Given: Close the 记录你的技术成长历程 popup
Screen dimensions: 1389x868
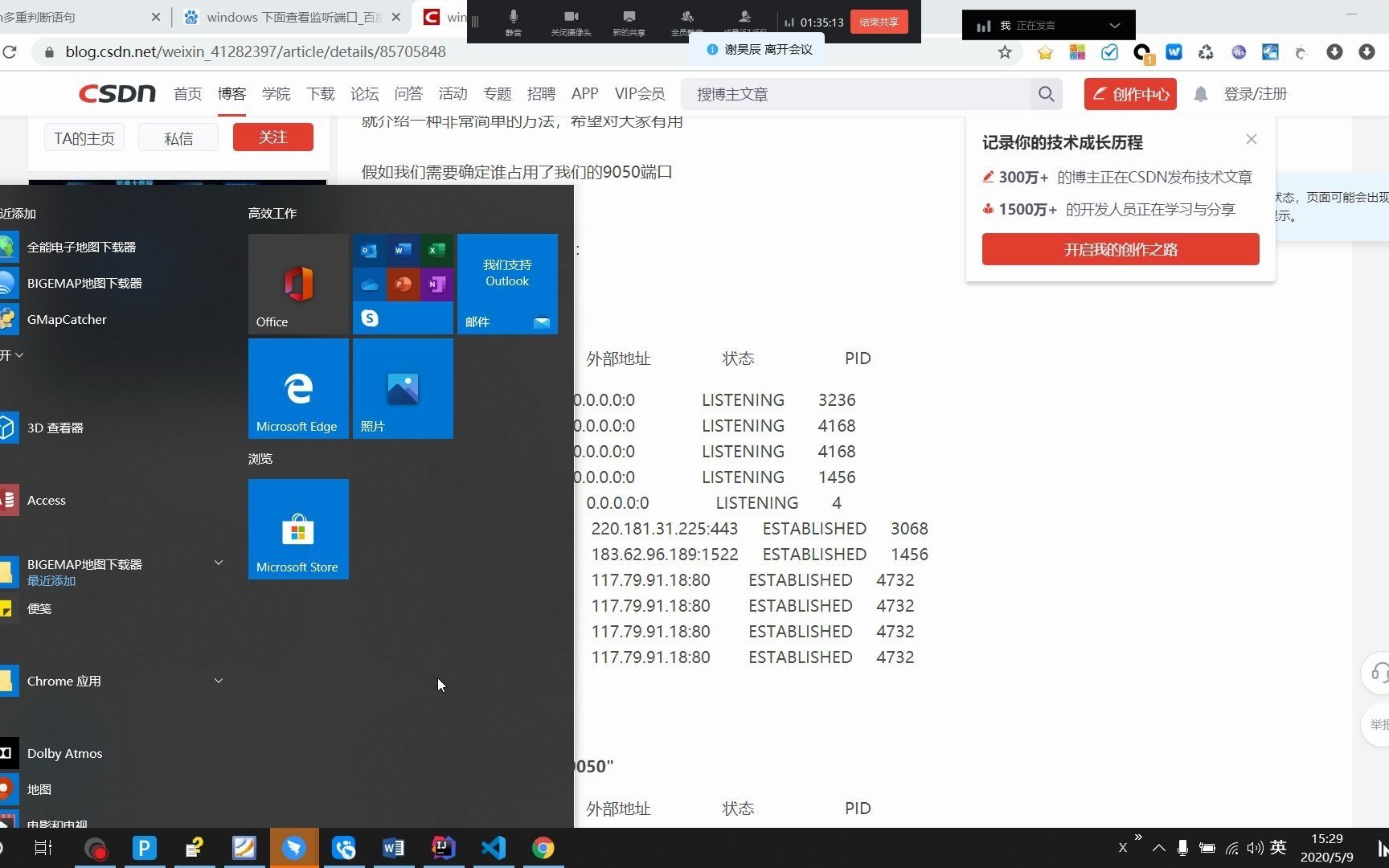Looking at the screenshot, I should pyautogui.click(x=1251, y=139).
